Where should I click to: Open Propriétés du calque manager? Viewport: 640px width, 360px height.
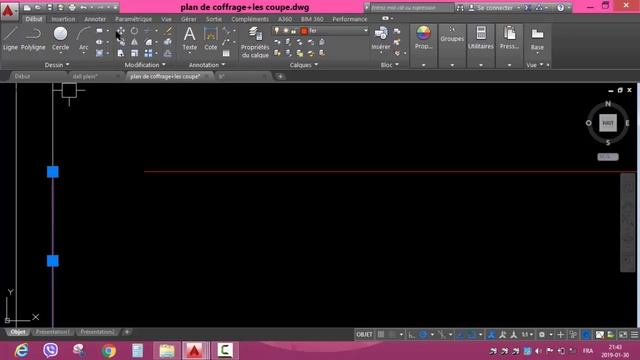pos(255,42)
